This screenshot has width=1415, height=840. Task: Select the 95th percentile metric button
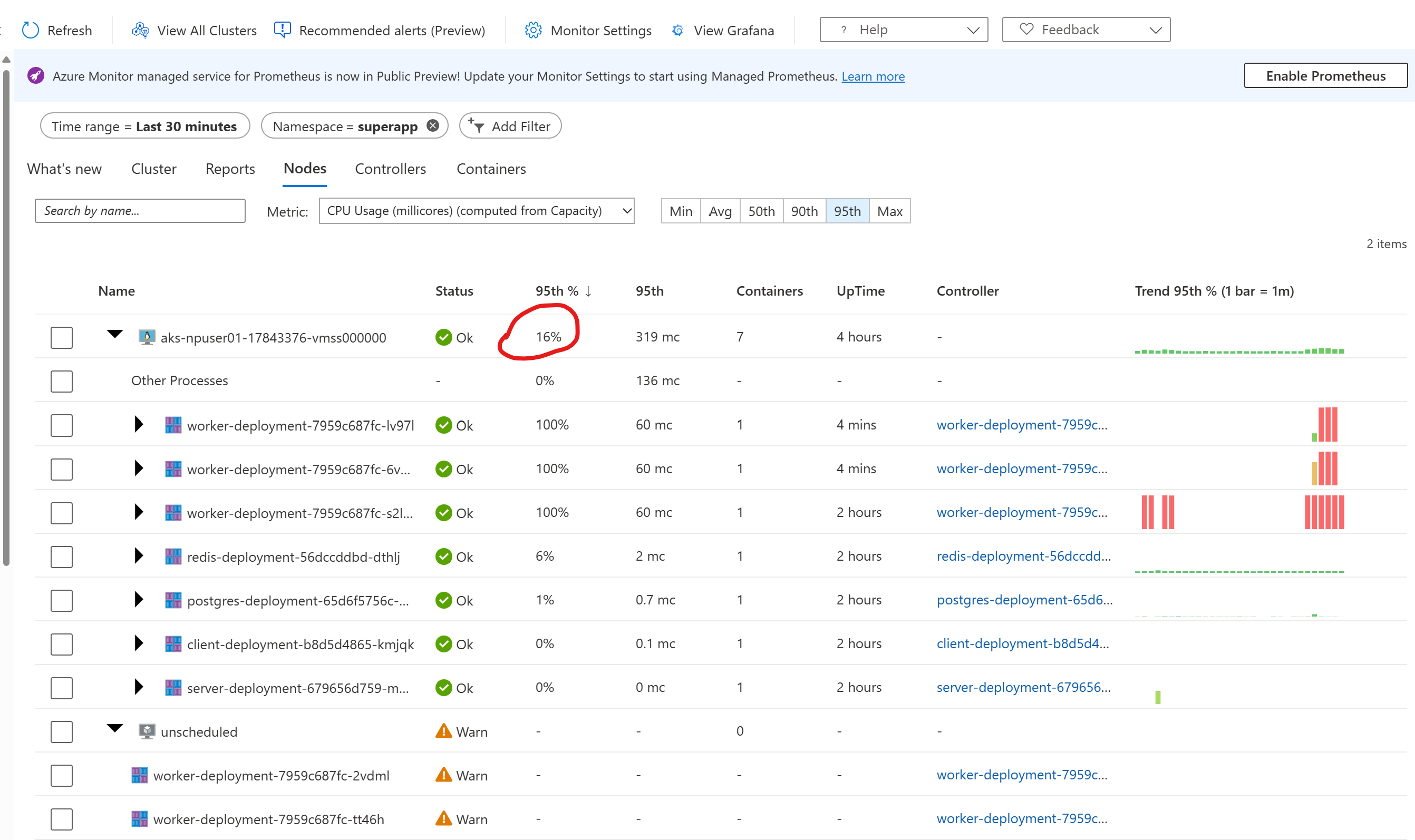(x=846, y=211)
